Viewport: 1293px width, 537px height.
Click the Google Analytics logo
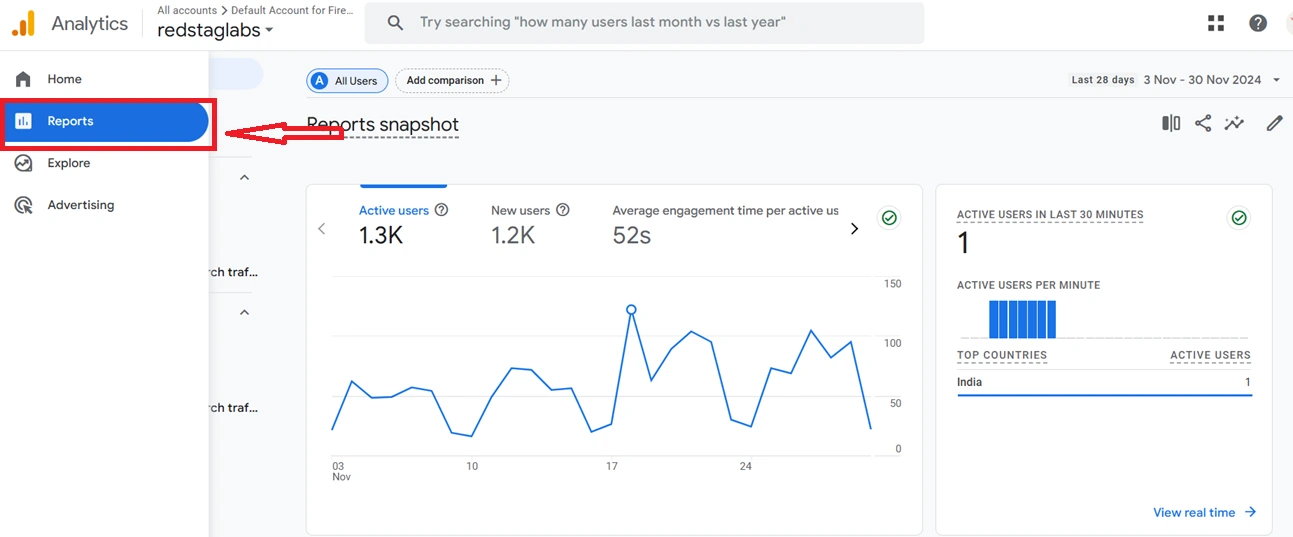pos(24,24)
